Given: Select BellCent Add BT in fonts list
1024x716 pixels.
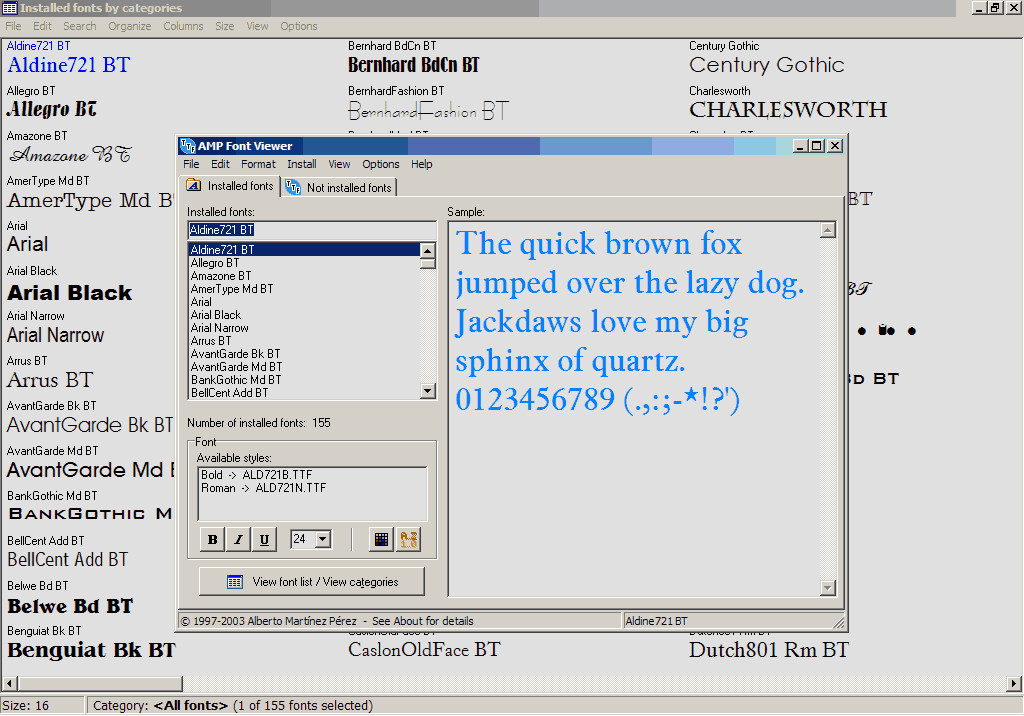Looking at the screenshot, I should (x=304, y=393).
